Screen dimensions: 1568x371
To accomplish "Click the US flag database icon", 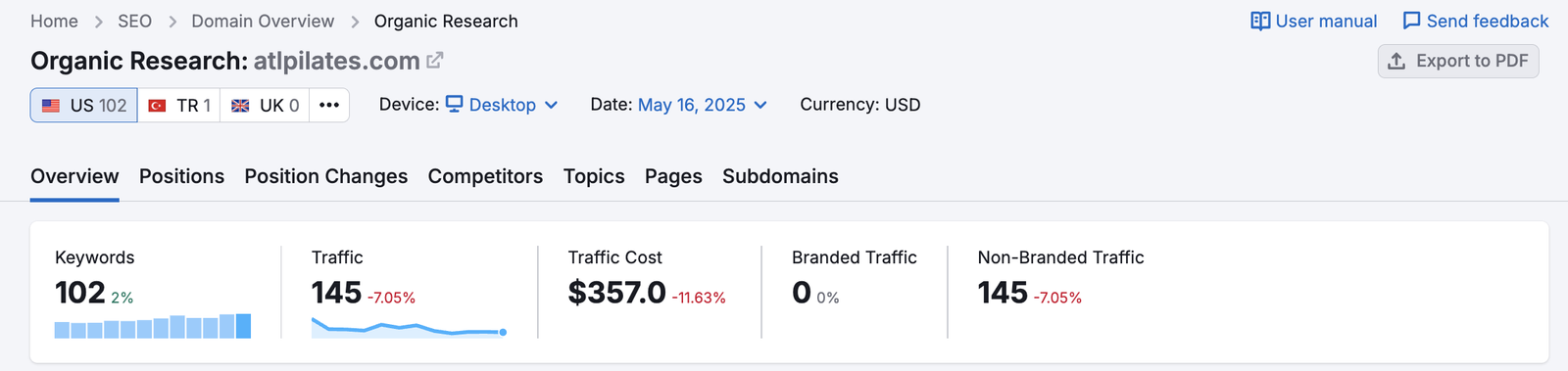I will pos(51,106).
